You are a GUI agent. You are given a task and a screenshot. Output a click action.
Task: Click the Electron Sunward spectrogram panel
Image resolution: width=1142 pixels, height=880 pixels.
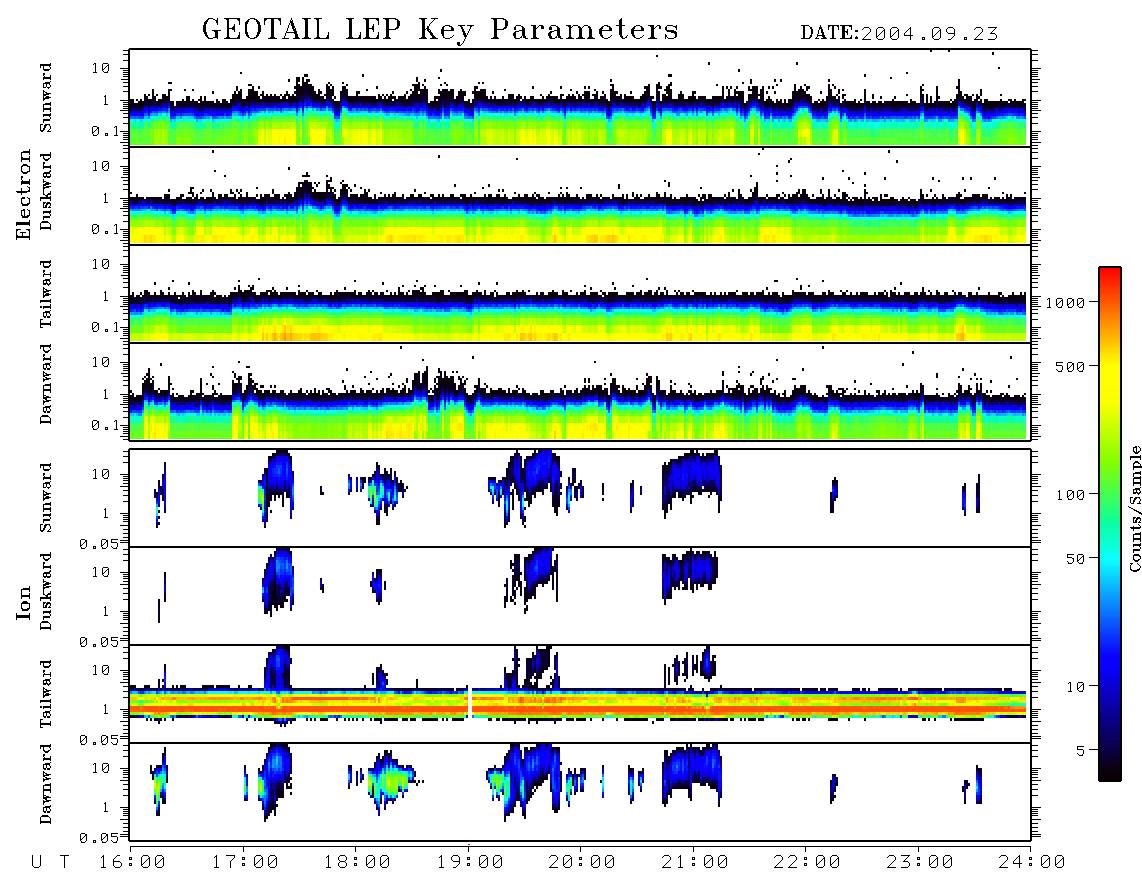[580, 98]
